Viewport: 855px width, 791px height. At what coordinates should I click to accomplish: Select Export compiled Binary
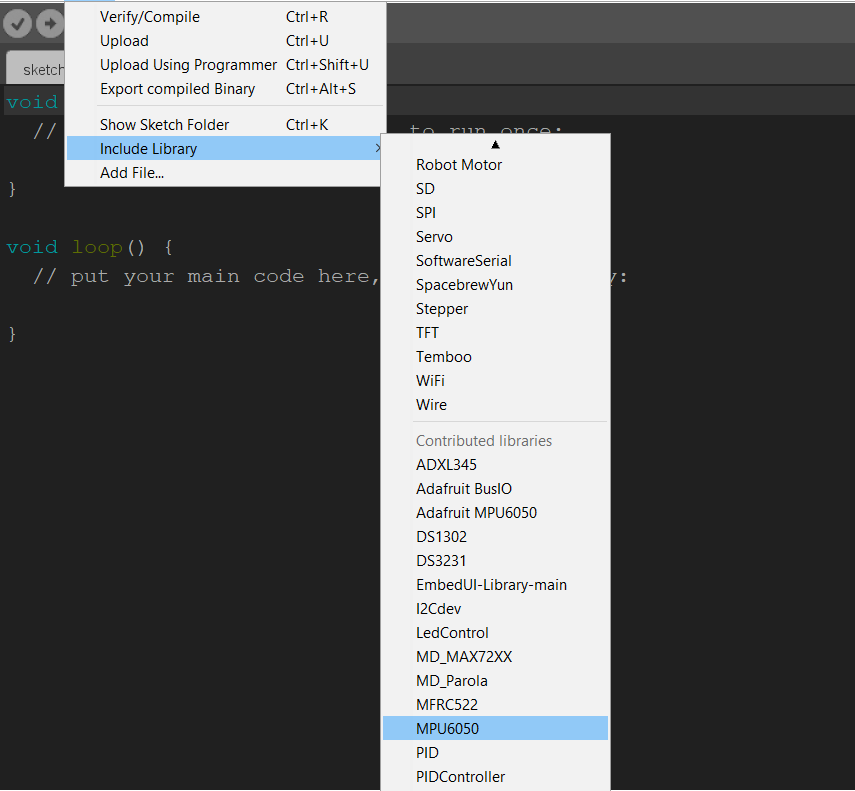pos(225,89)
